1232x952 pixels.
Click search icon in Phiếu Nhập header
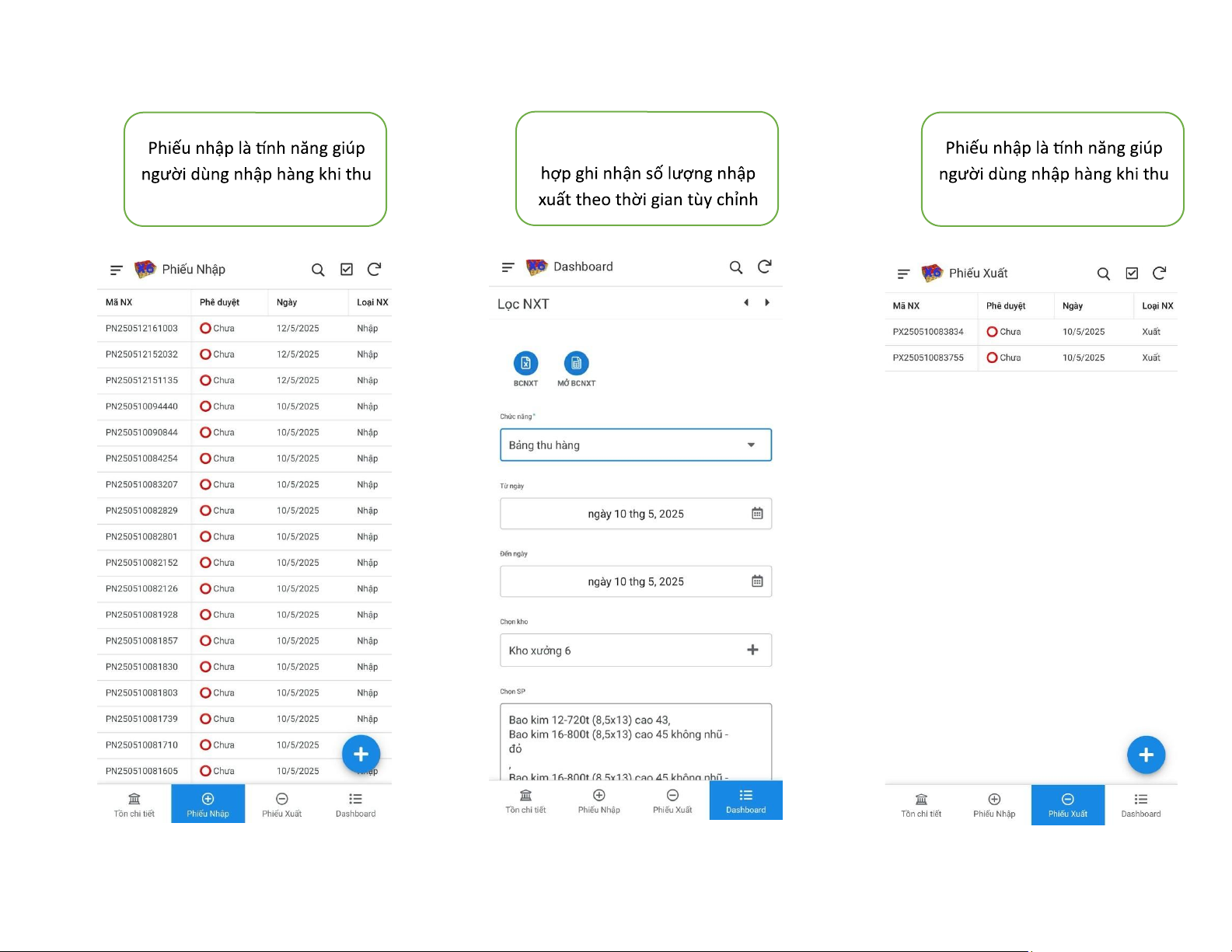tap(318, 270)
